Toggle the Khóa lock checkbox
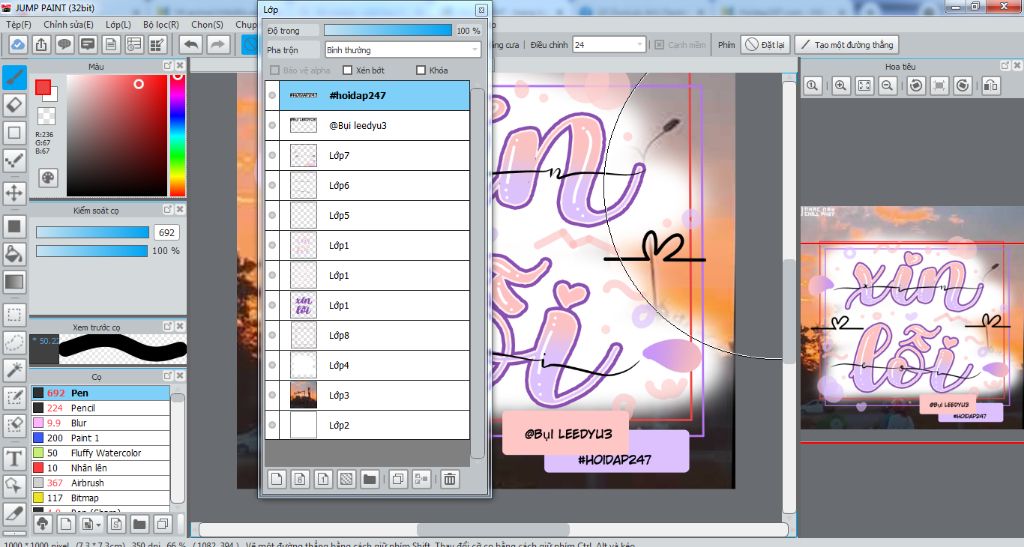 pyautogui.click(x=421, y=70)
